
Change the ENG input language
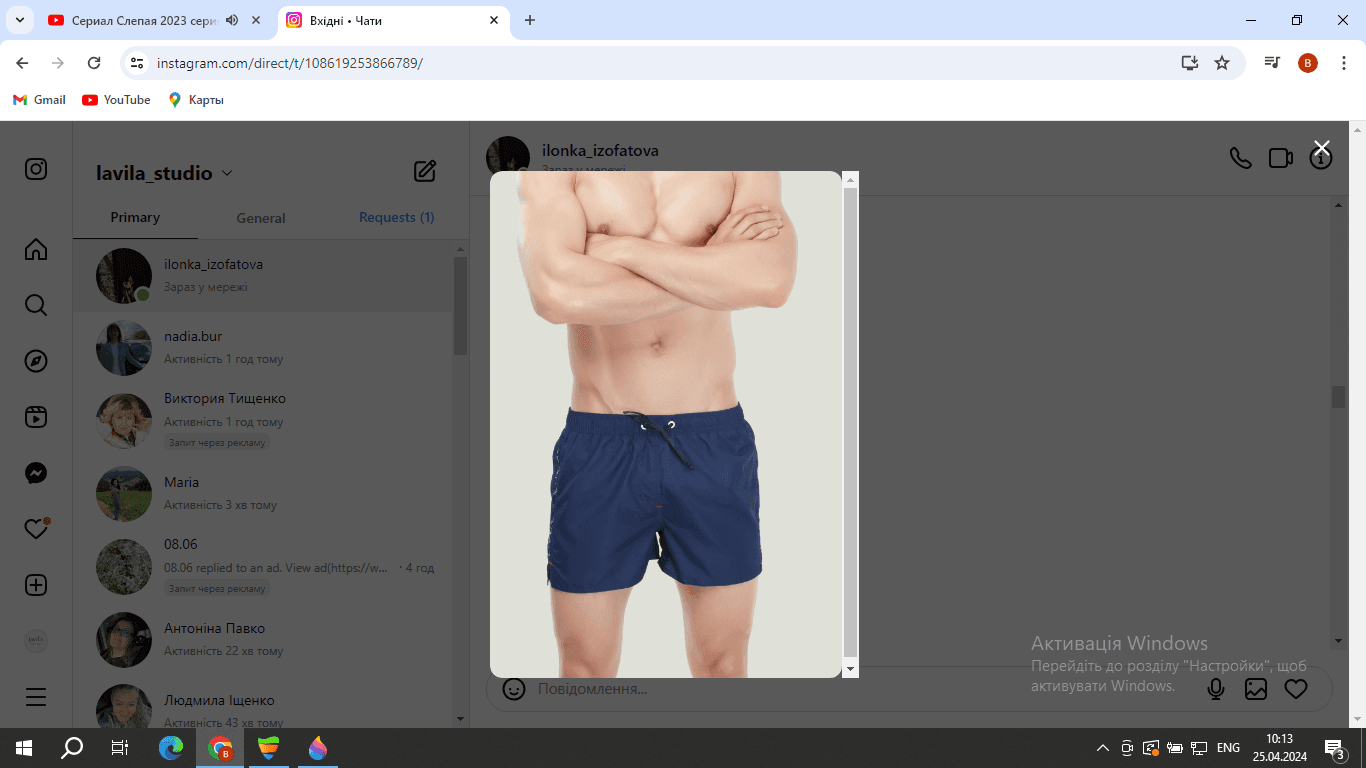coord(1229,748)
